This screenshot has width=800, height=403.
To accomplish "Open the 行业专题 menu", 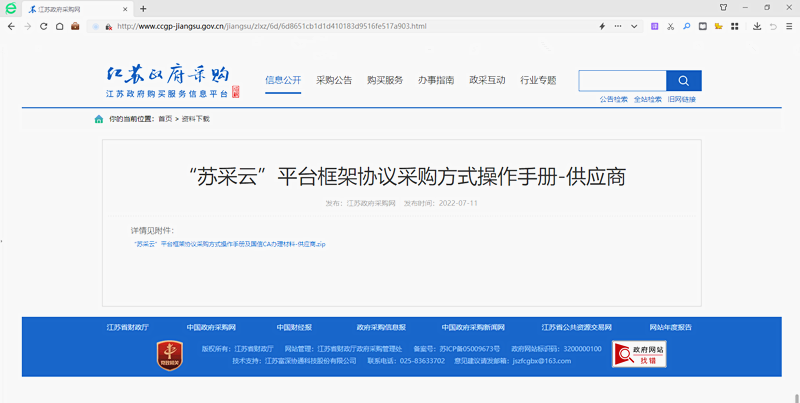I will pos(538,80).
